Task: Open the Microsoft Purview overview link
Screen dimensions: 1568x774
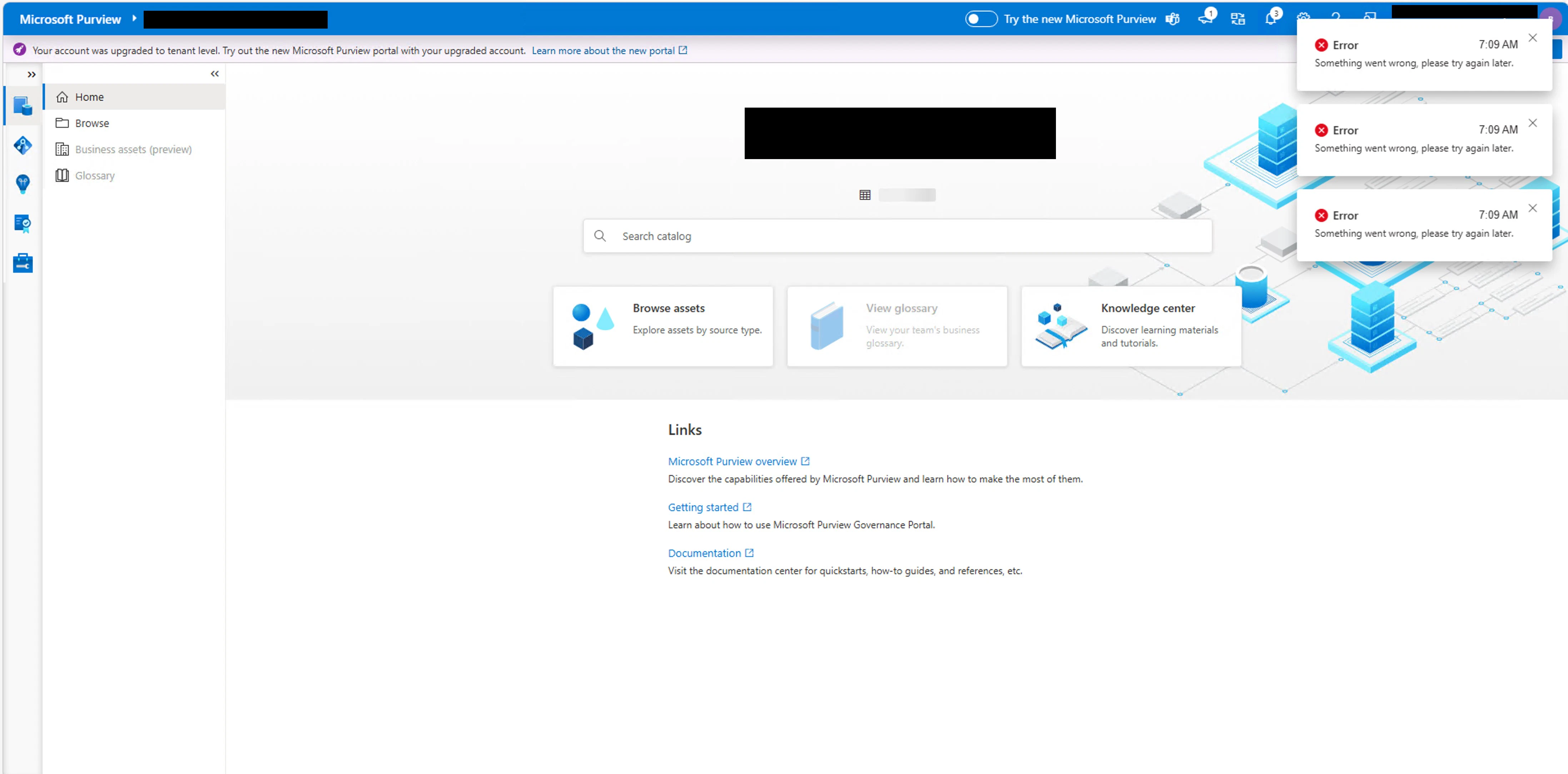Action: coord(732,461)
